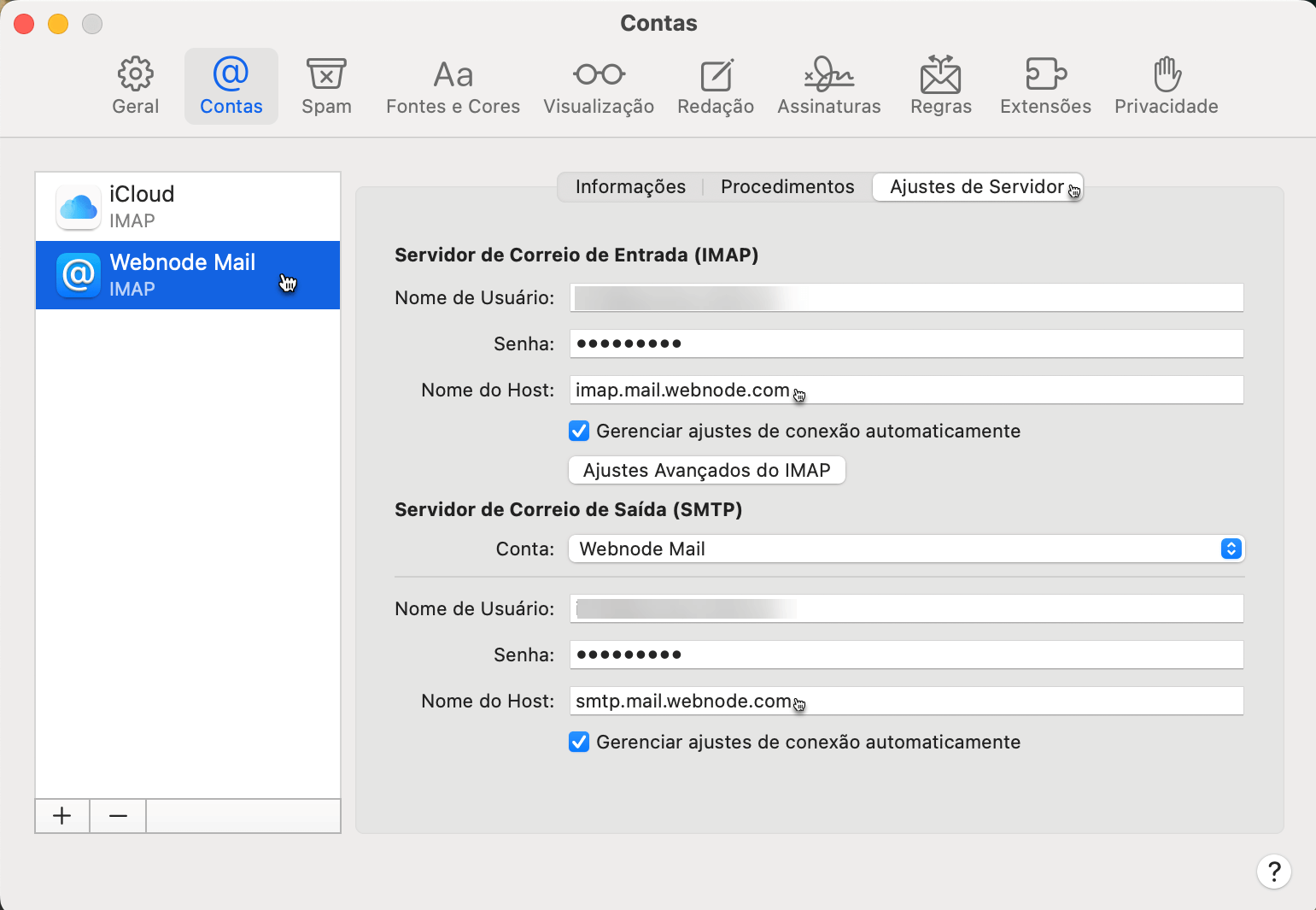Click the IMAP Senha field
1316x910 pixels.
point(906,343)
